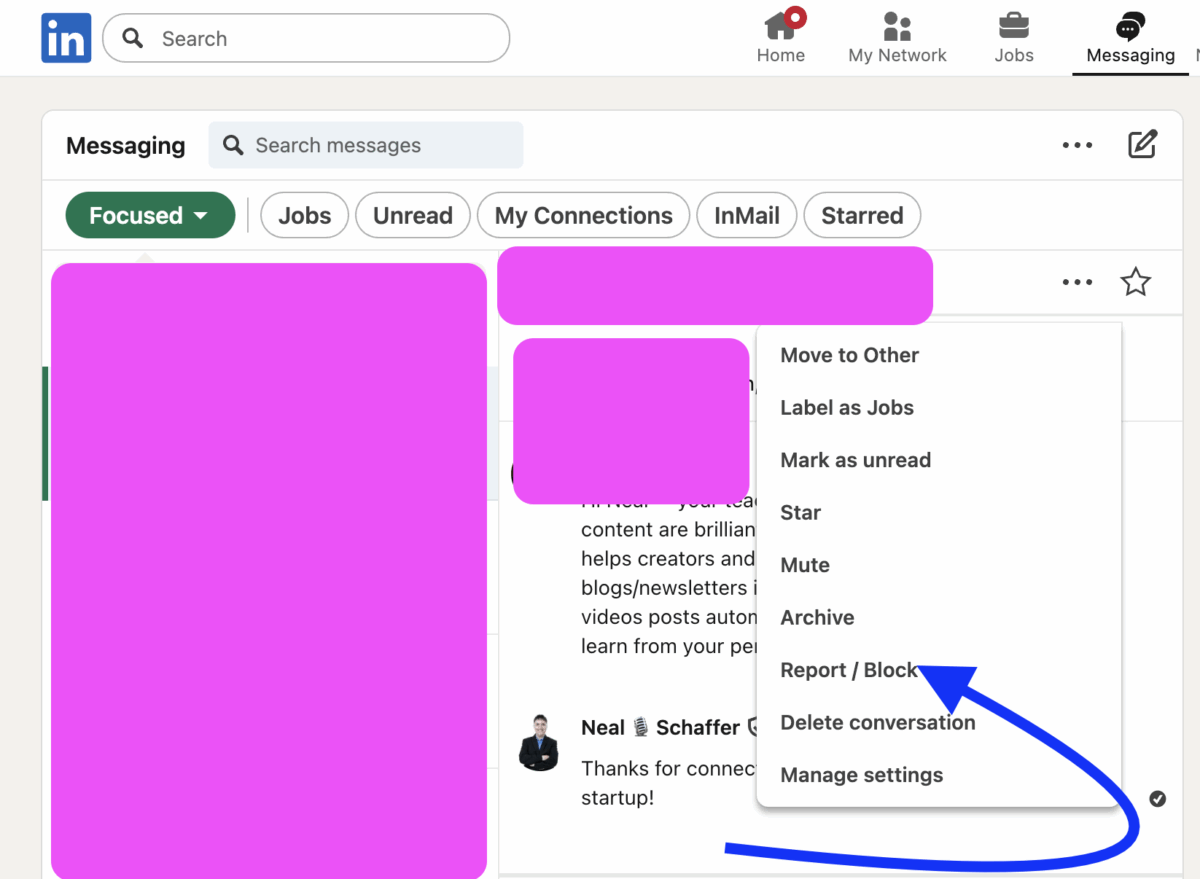Click the Messaging nav icon
The height and width of the screenshot is (879, 1200).
tap(1130, 27)
